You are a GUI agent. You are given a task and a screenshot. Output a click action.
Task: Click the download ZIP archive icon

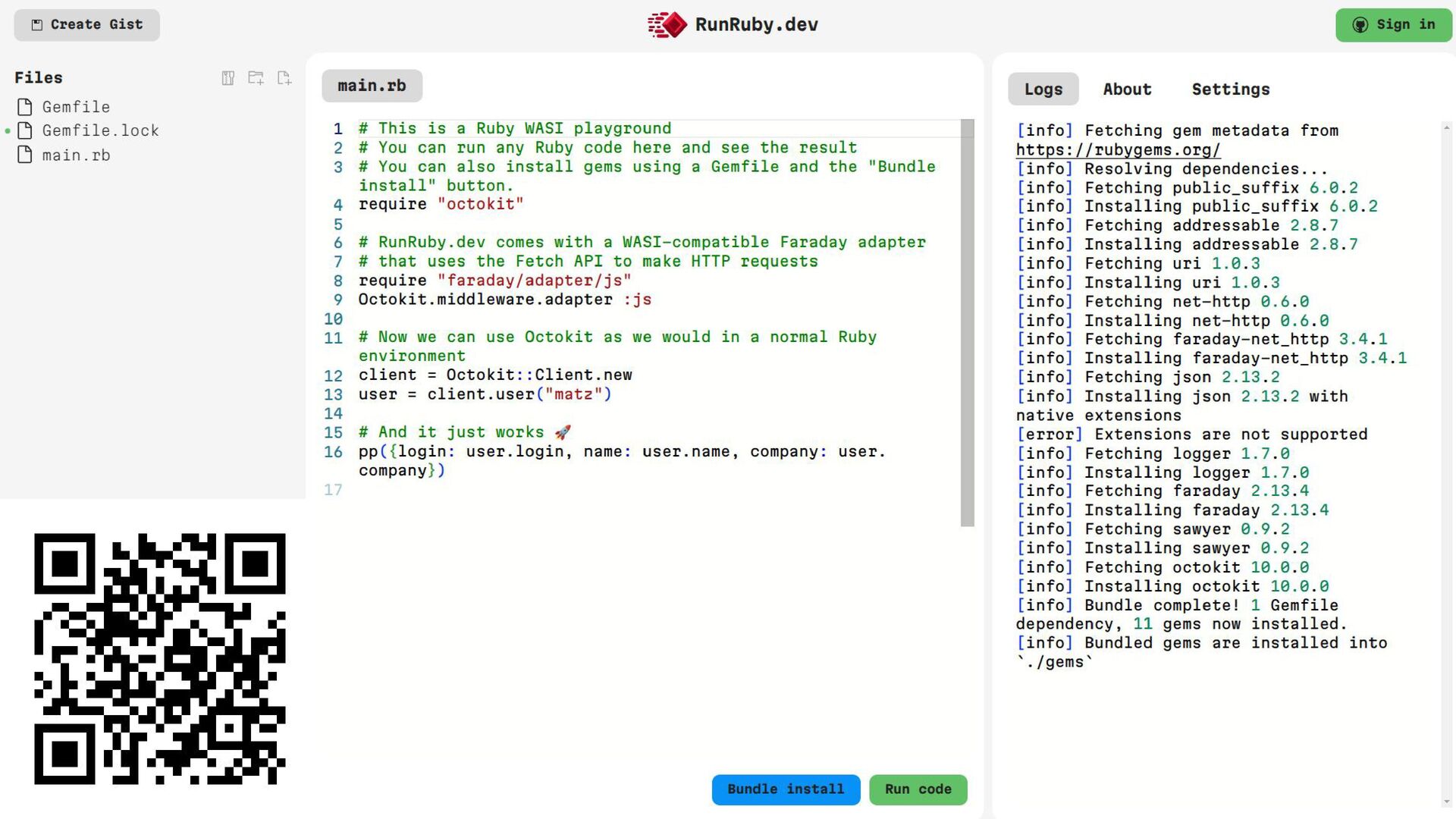pyautogui.click(x=227, y=78)
